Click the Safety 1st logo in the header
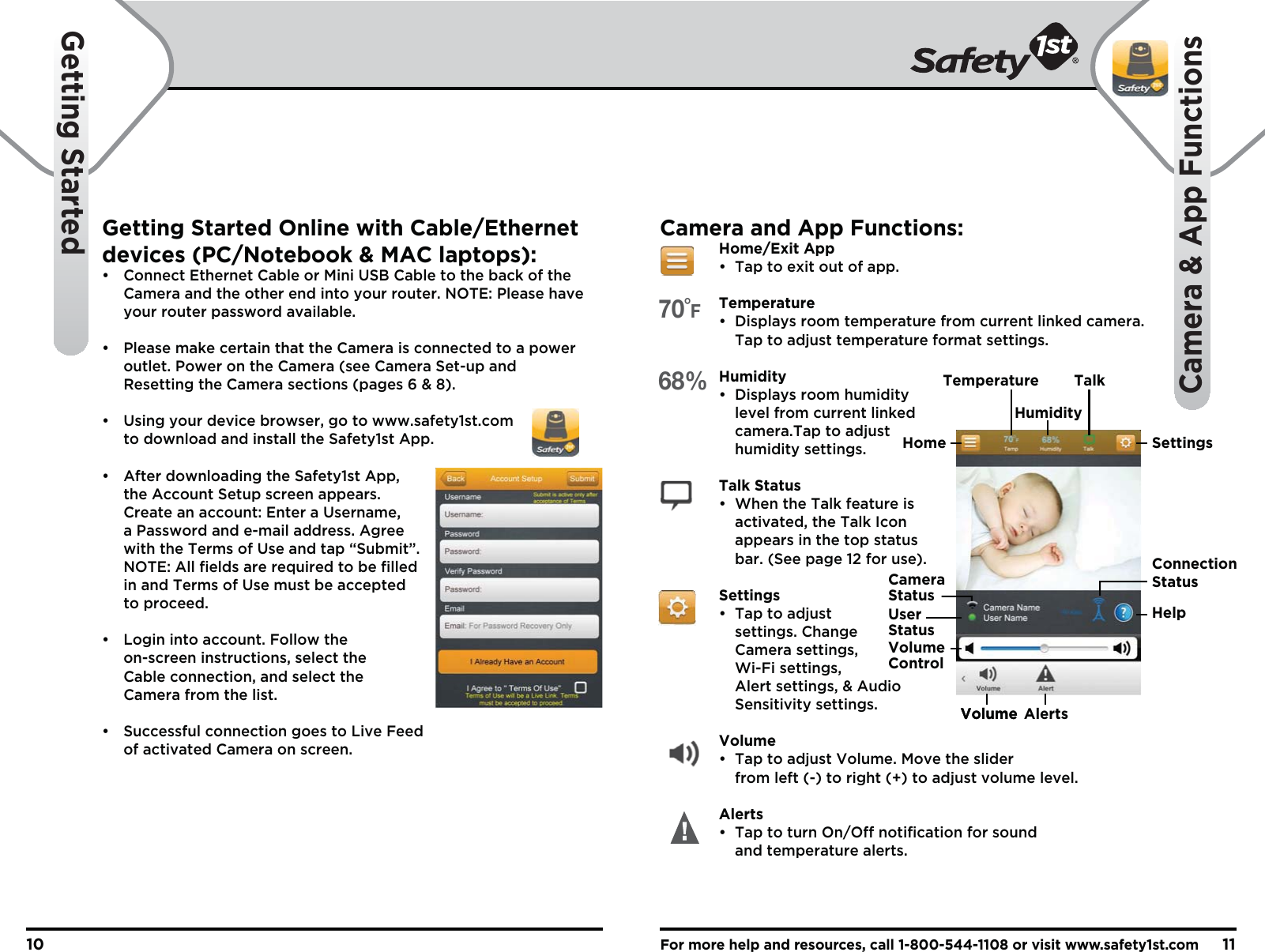 (995, 52)
